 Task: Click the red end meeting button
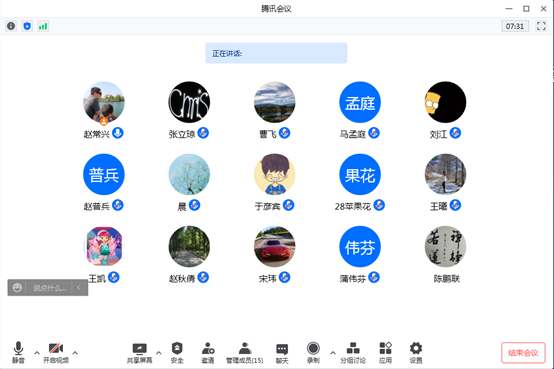[x=523, y=353]
